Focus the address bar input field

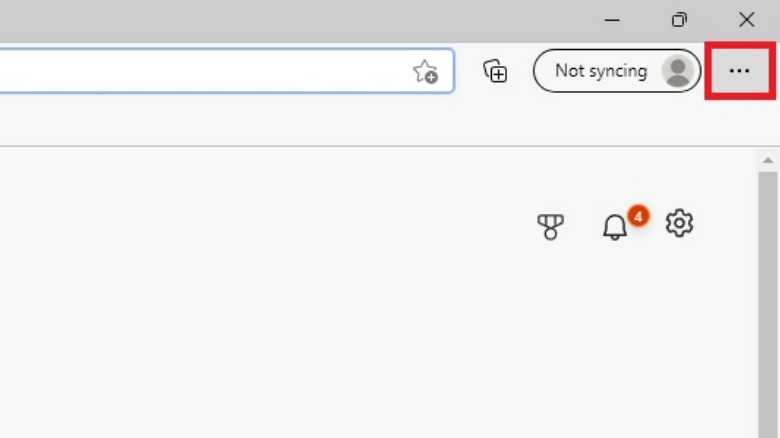[200, 72]
